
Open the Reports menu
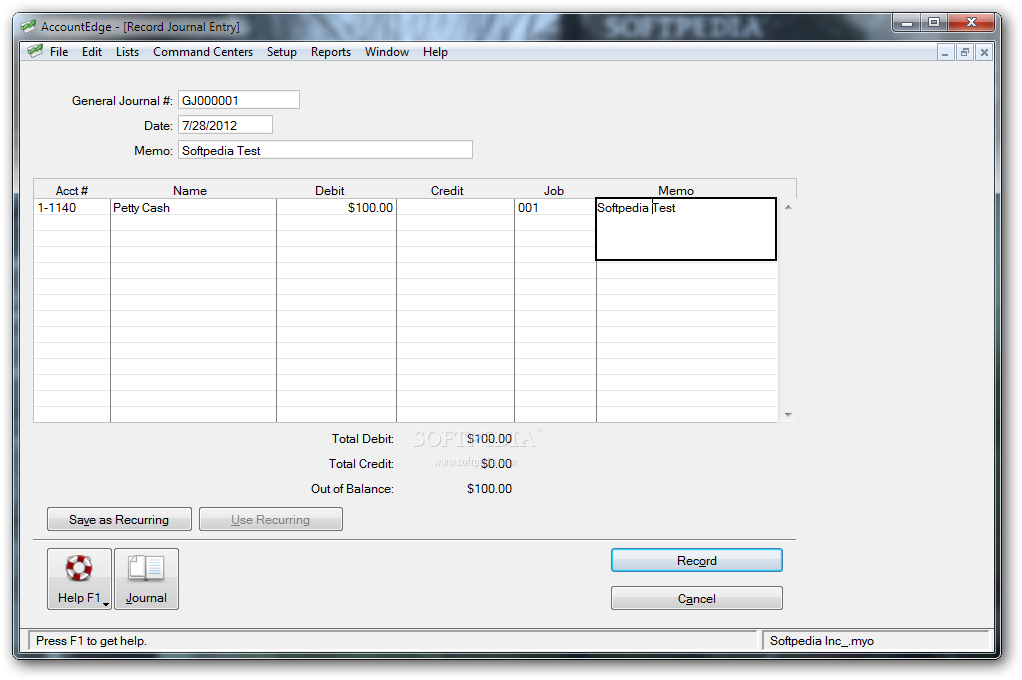330,52
